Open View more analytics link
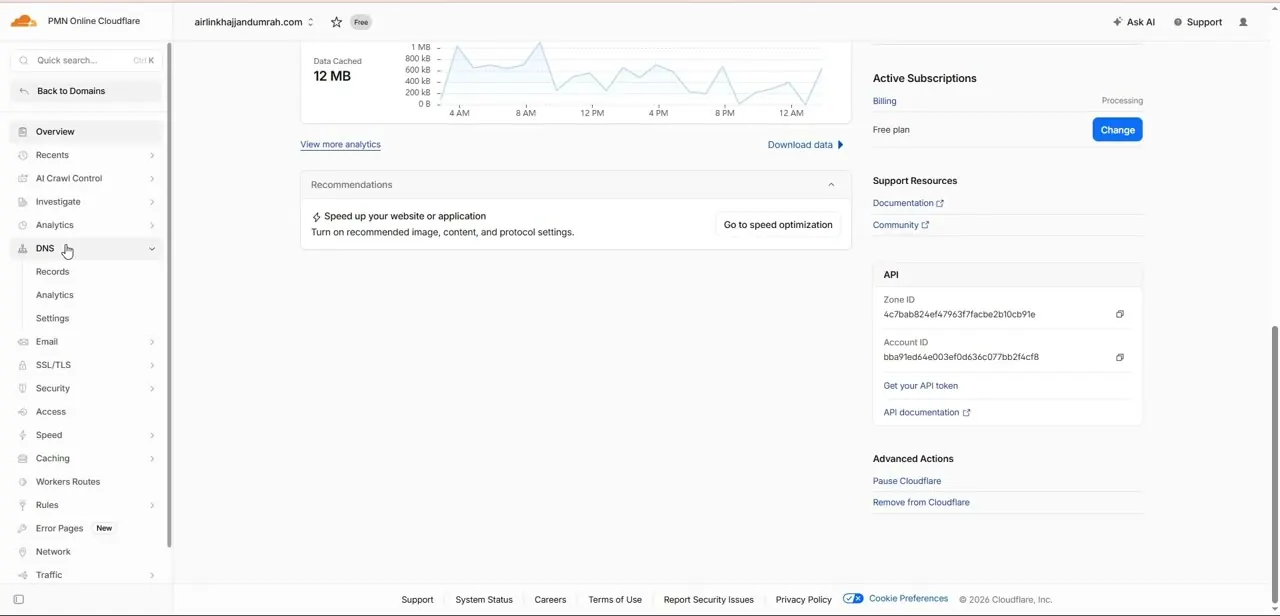The width and height of the screenshot is (1280, 616). tap(340, 145)
